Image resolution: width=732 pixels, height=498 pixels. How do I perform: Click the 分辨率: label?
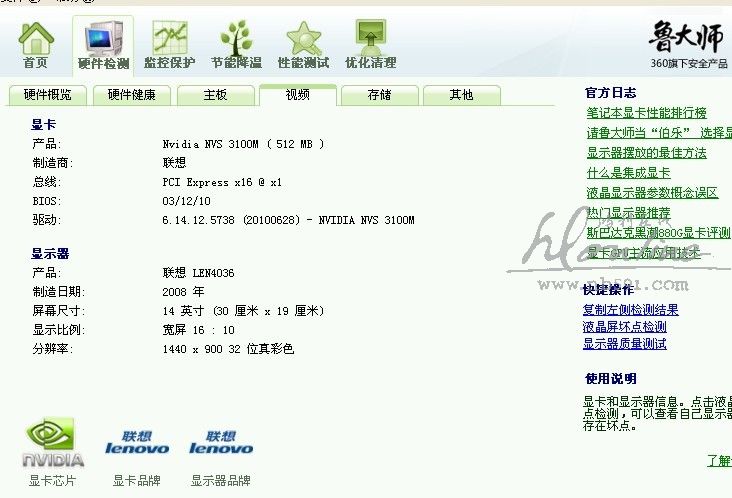point(53,349)
